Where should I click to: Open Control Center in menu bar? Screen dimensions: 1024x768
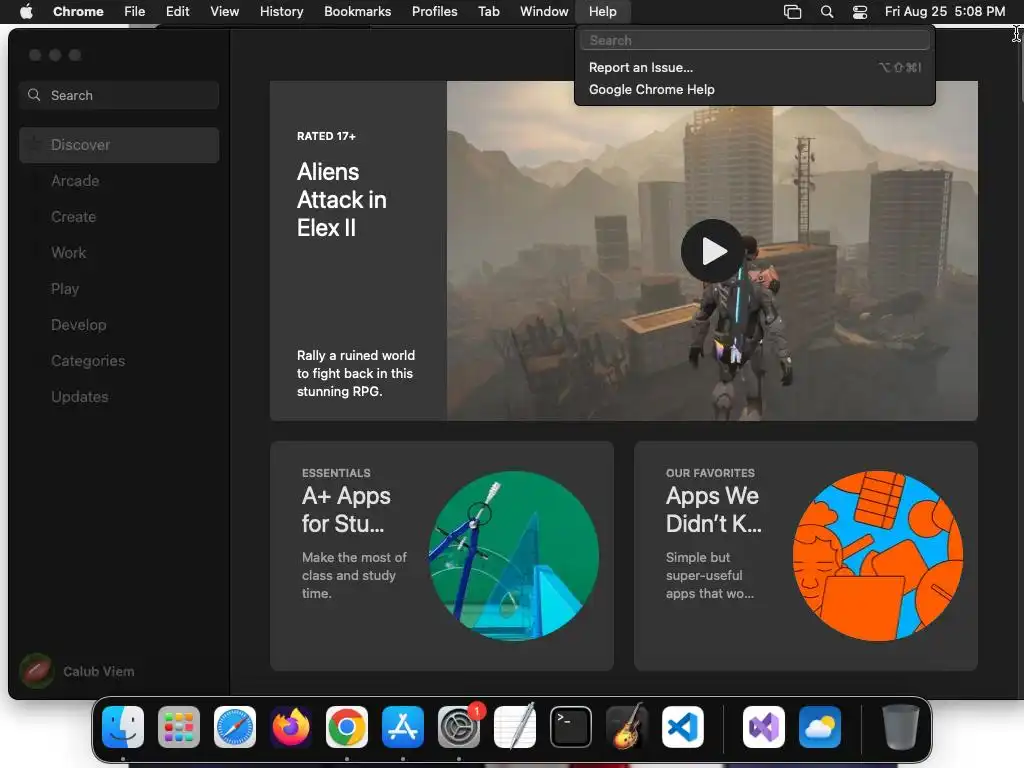pyautogui.click(x=860, y=11)
